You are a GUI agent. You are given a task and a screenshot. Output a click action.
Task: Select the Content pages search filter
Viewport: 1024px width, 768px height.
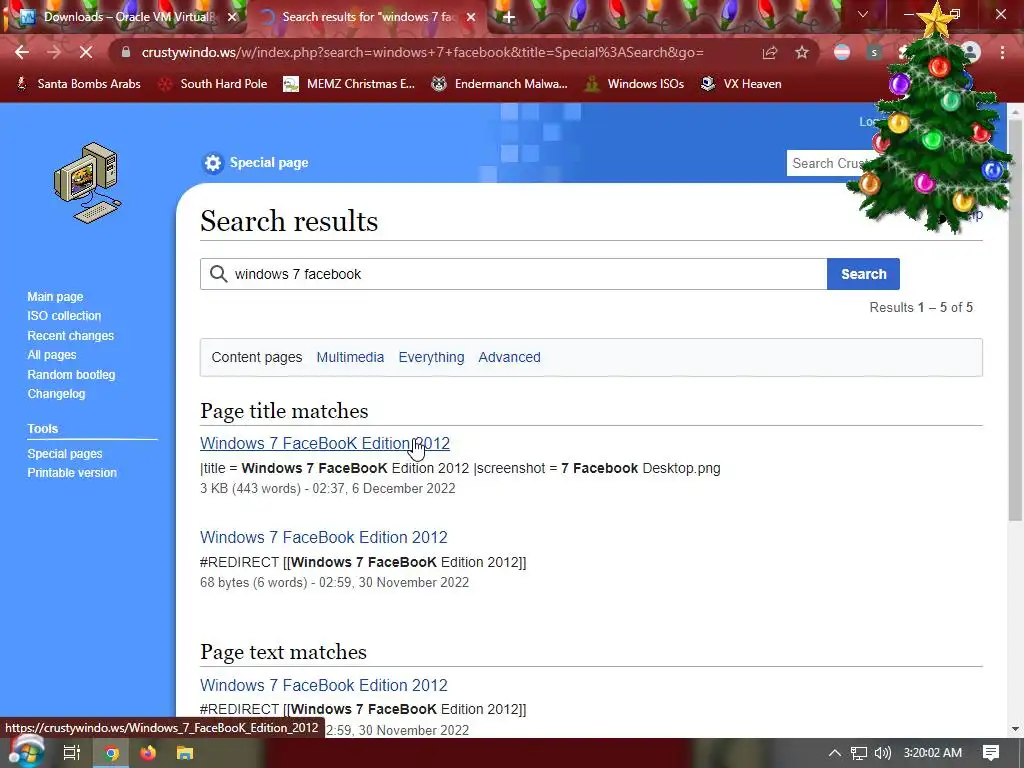(257, 357)
